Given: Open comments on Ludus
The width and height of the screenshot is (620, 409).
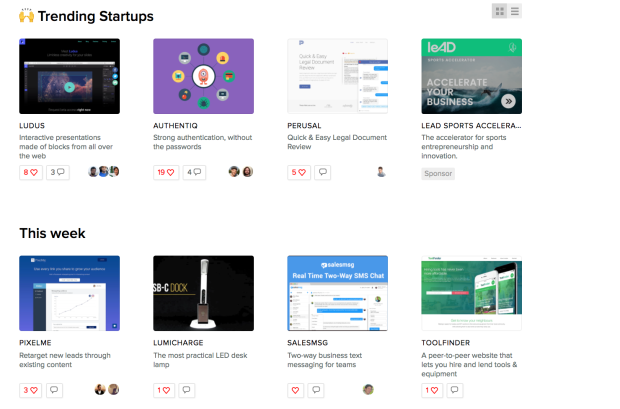Looking at the screenshot, I should 56,172.
